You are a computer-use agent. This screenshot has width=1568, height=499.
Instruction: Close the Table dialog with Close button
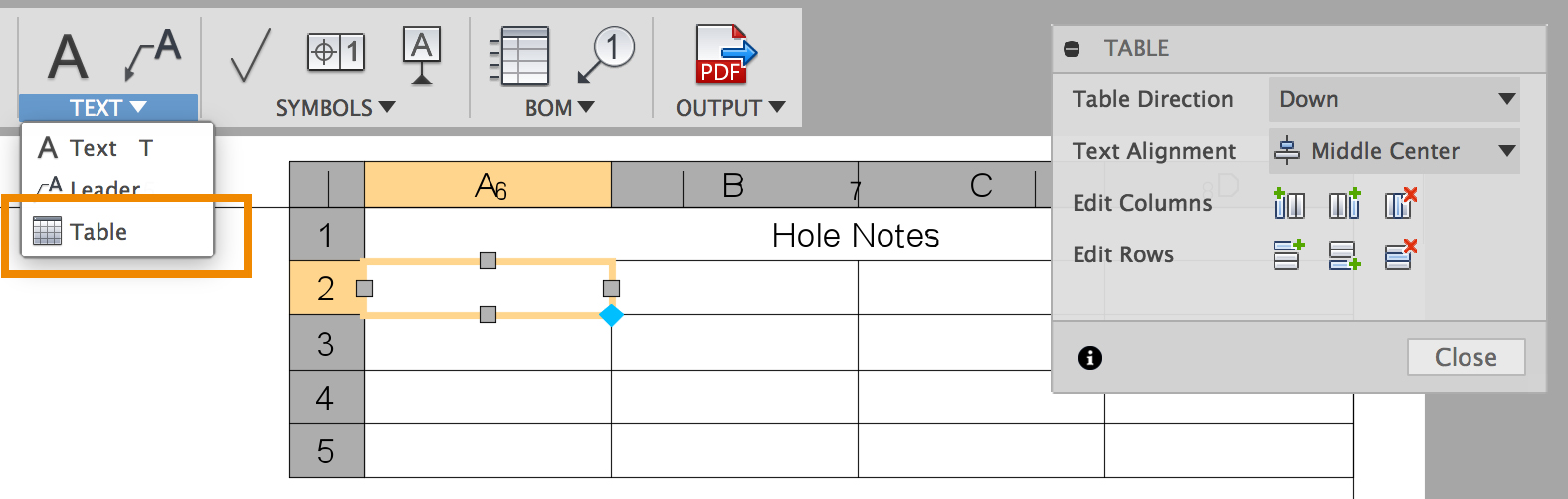click(1466, 357)
